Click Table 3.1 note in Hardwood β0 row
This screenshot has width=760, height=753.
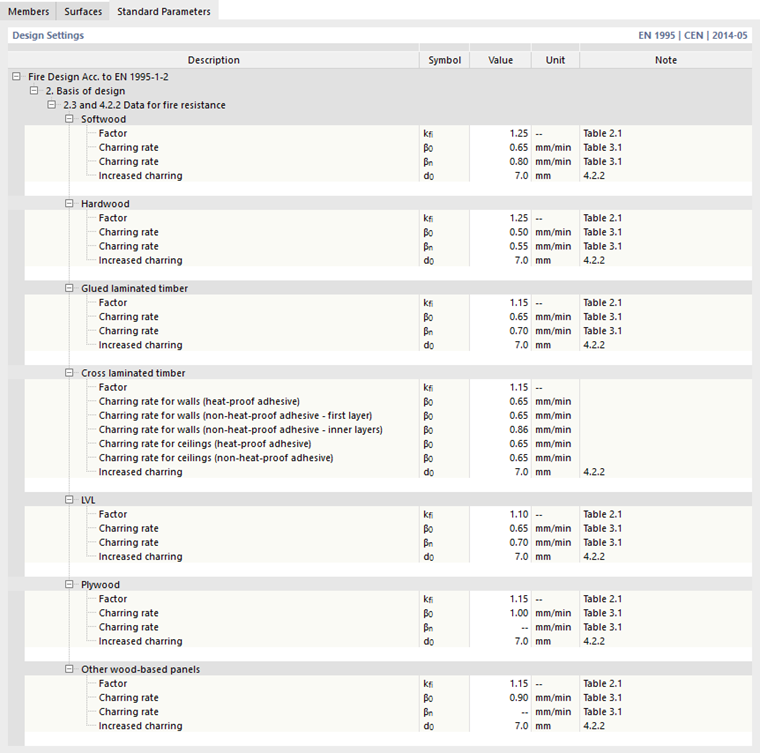[602, 232]
